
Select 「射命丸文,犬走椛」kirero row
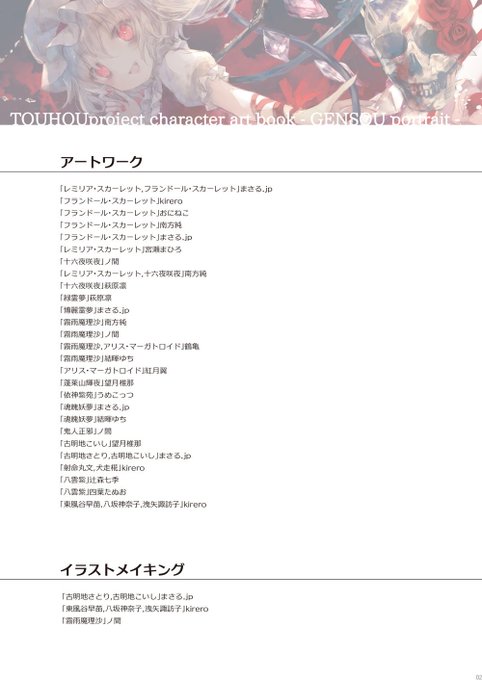click(102, 468)
